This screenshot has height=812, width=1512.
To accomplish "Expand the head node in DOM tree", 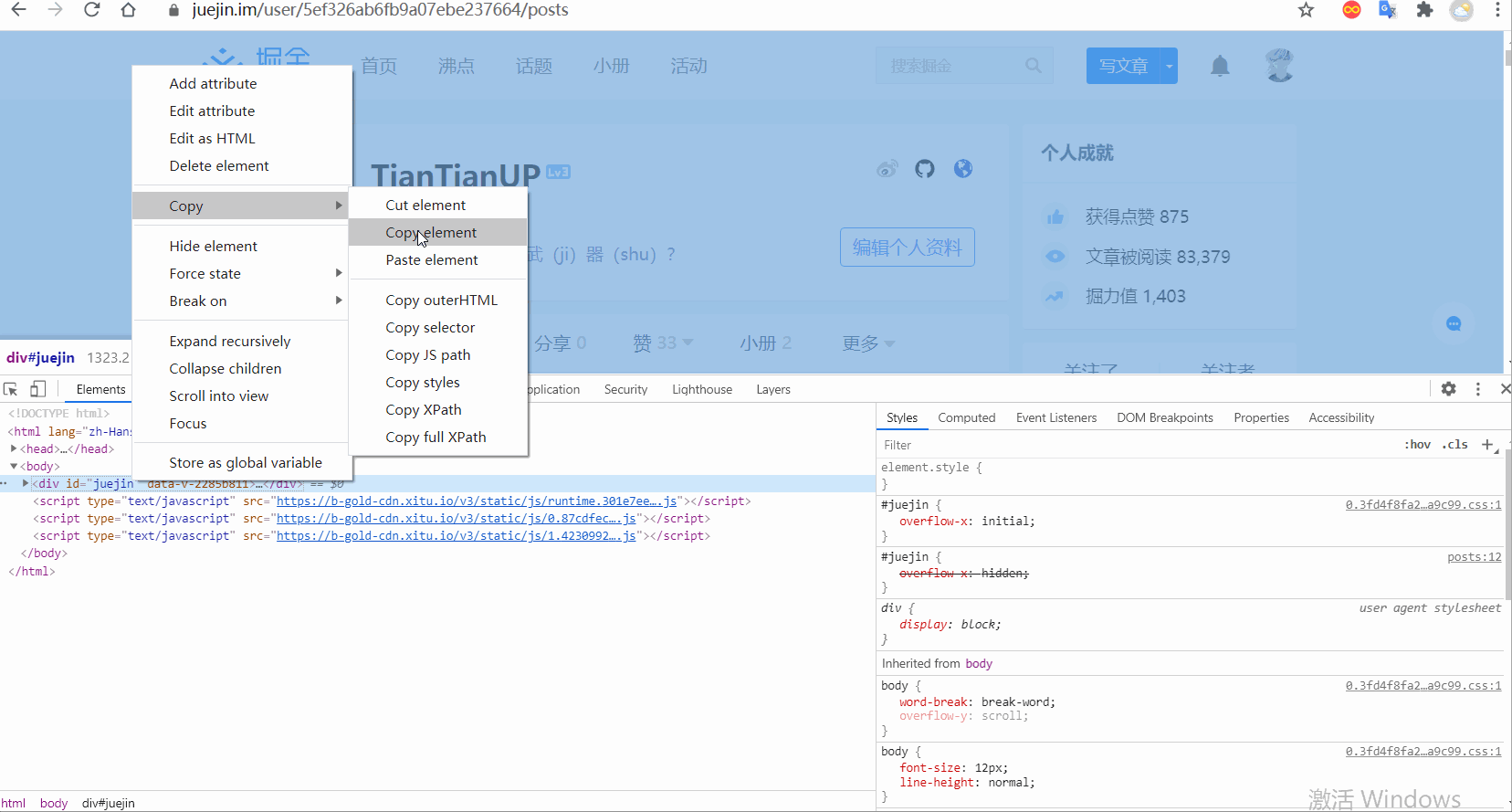I will [14, 448].
